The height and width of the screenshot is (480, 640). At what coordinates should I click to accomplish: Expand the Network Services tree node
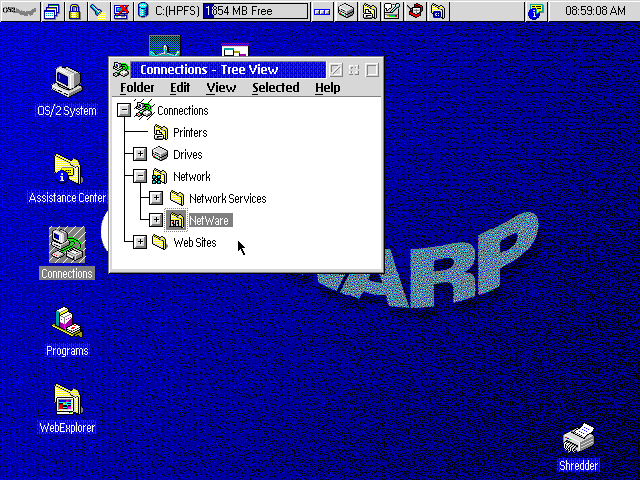click(x=156, y=198)
